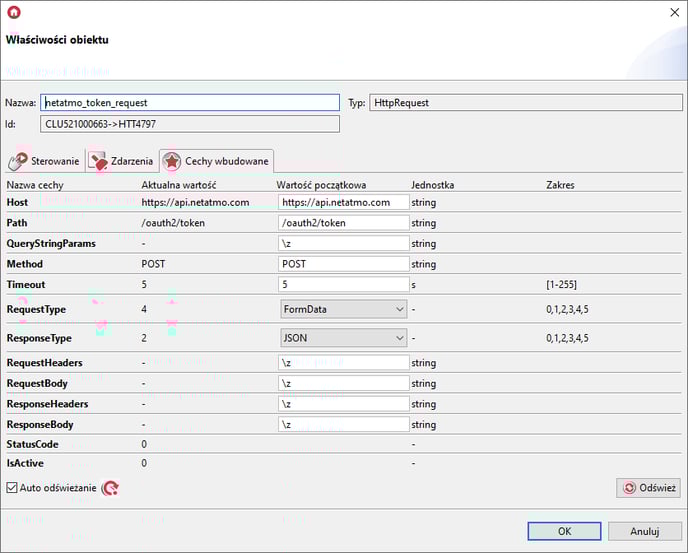
Task: Click the IsActive feature name
Action: pyautogui.click(x=25, y=463)
